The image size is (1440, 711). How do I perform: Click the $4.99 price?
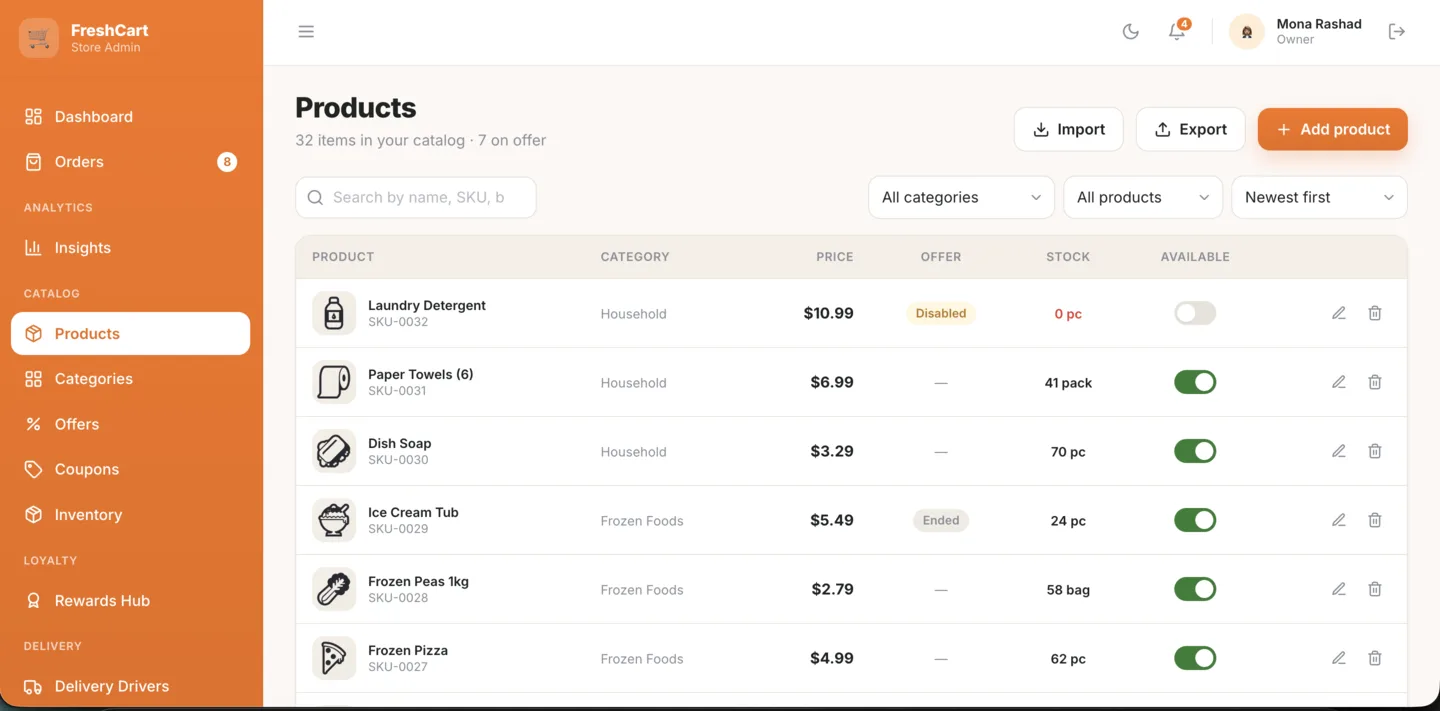point(832,658)
